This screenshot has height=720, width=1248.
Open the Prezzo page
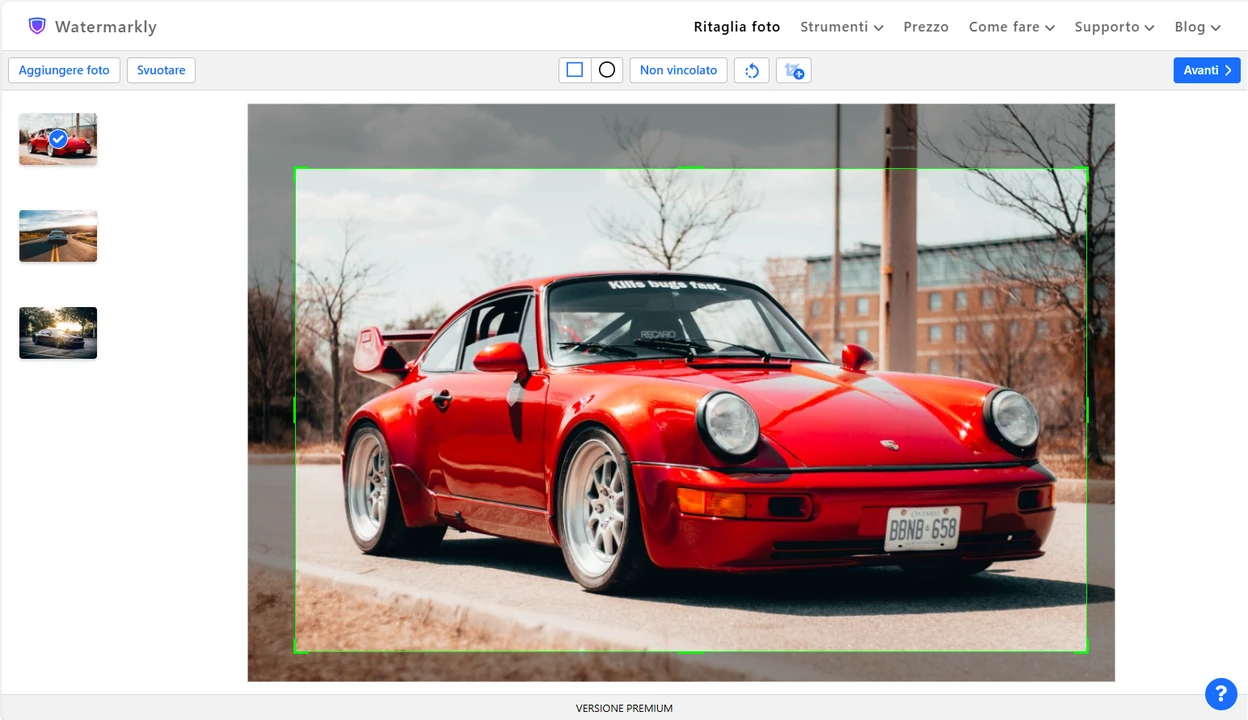coord(926,27)
